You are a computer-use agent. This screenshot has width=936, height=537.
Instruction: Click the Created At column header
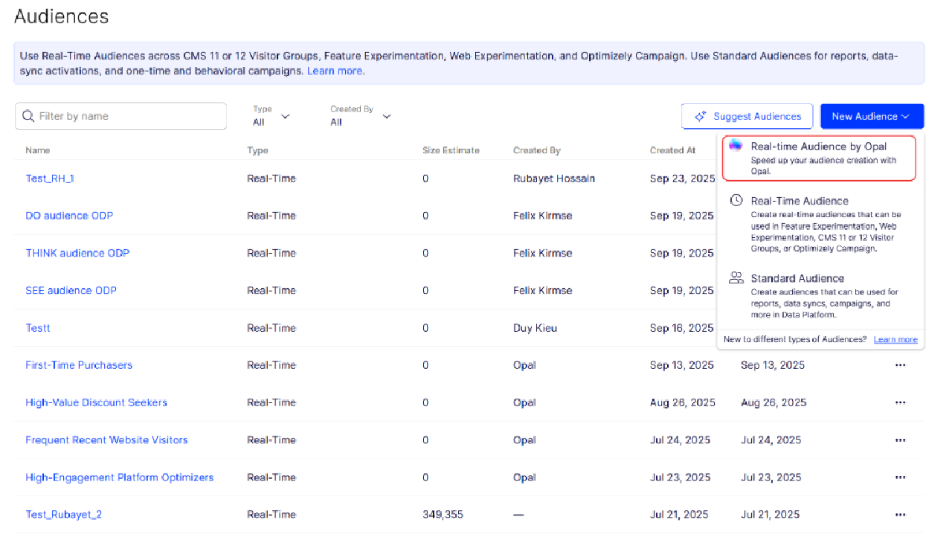tap(673, 150)
